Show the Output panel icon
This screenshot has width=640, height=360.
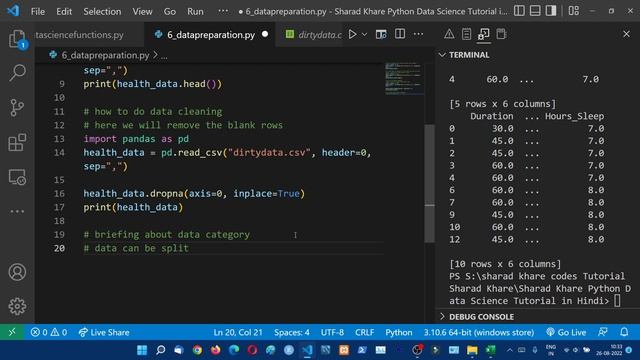pyautogui.click(x=466, y=34)
